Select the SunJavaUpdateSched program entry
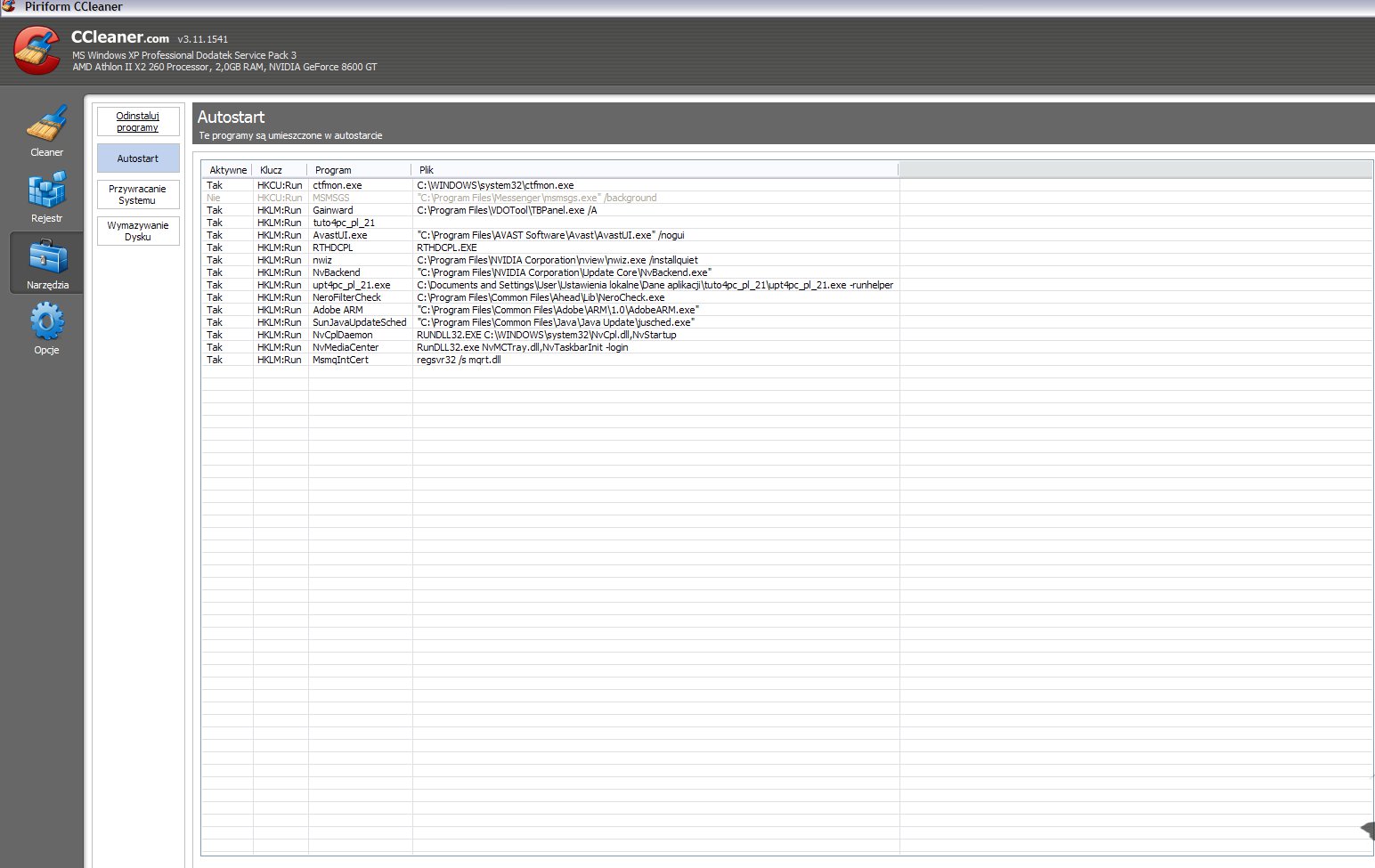The image size is (1375, 868). (x=360, y=322)
